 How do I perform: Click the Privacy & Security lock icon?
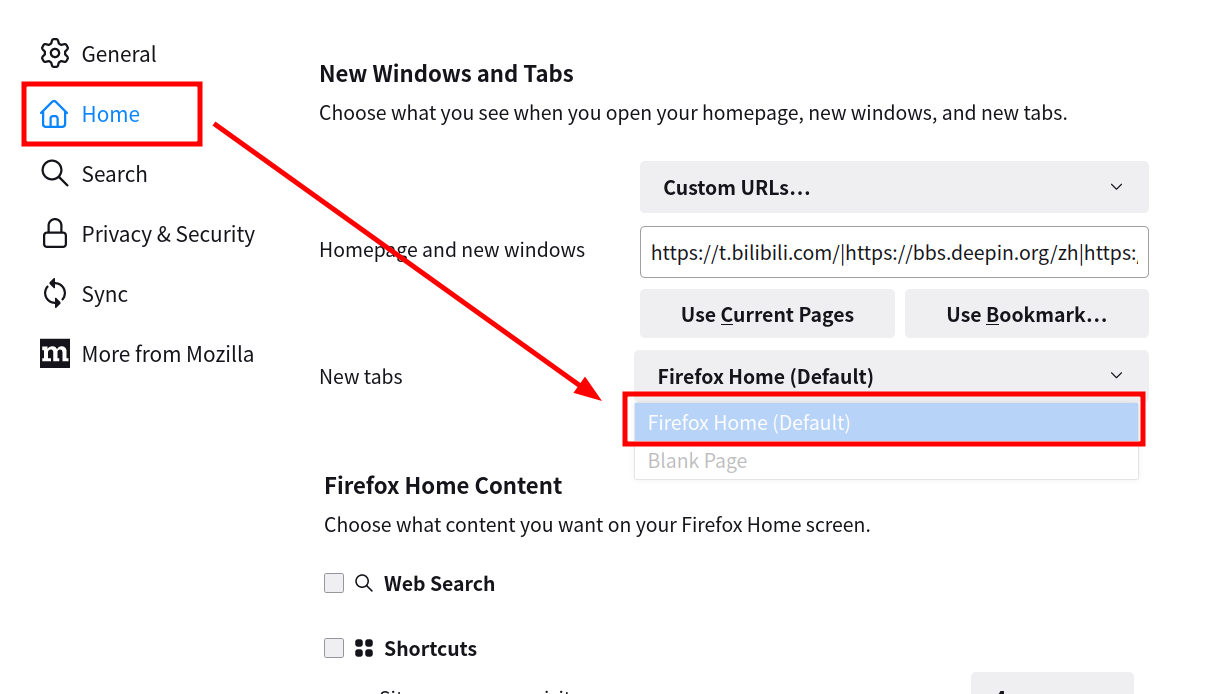(54, 234)
